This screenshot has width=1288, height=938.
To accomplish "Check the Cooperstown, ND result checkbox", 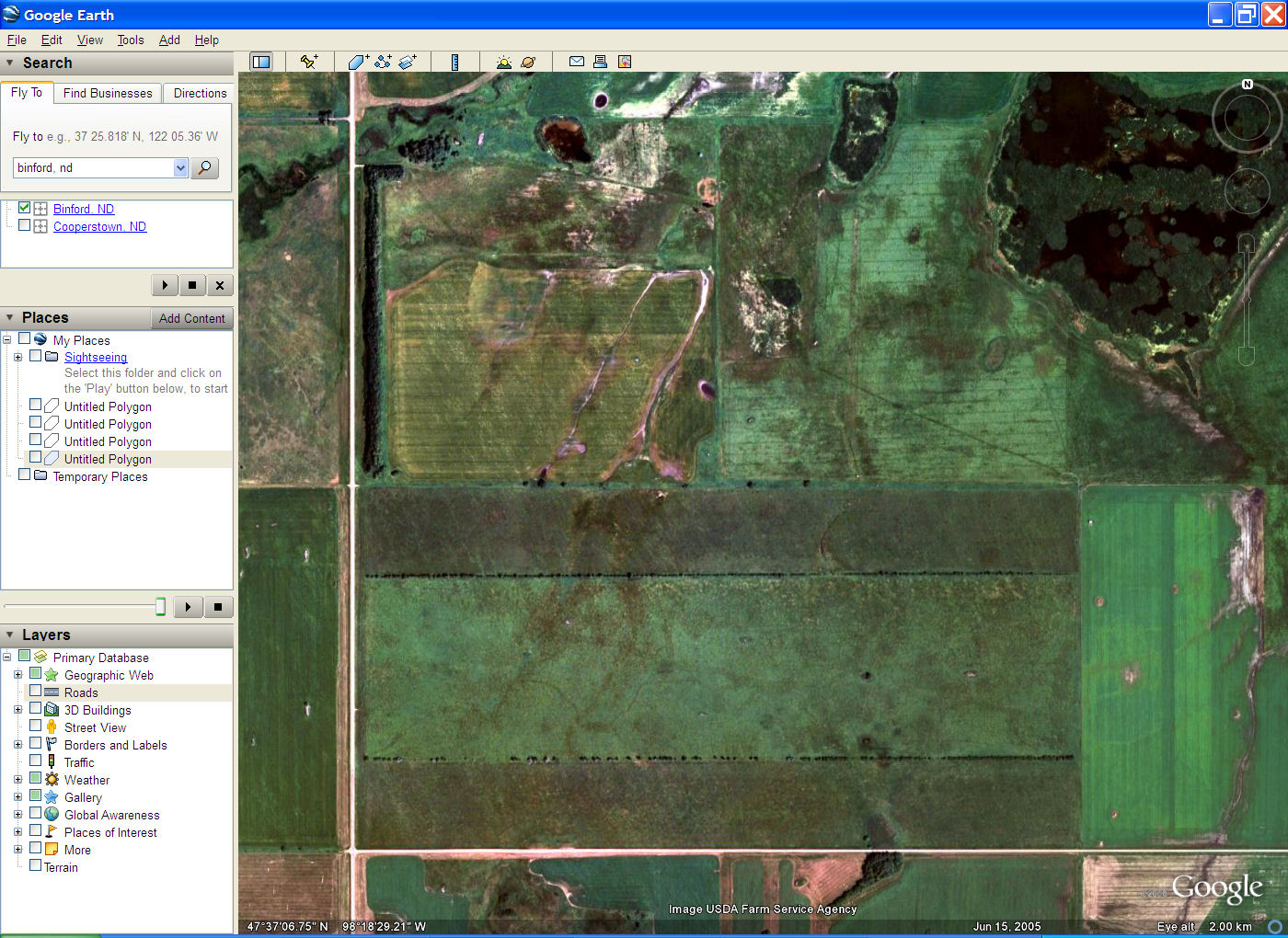I will [25, 225].
